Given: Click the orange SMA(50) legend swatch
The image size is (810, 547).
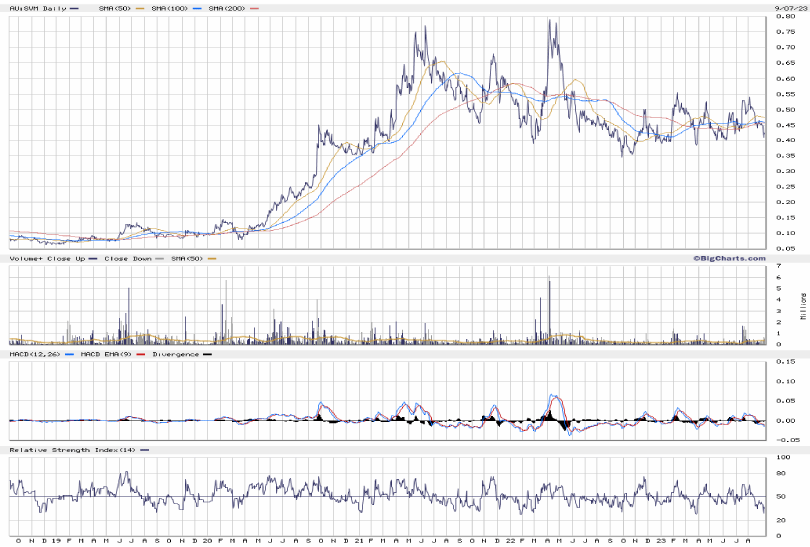Looking at the screenshot, I should pos(139,8).
